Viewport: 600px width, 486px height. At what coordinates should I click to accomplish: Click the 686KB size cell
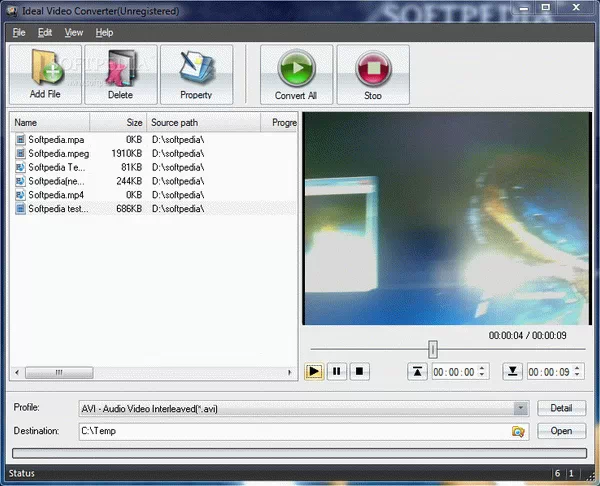[x=129, y=208]
